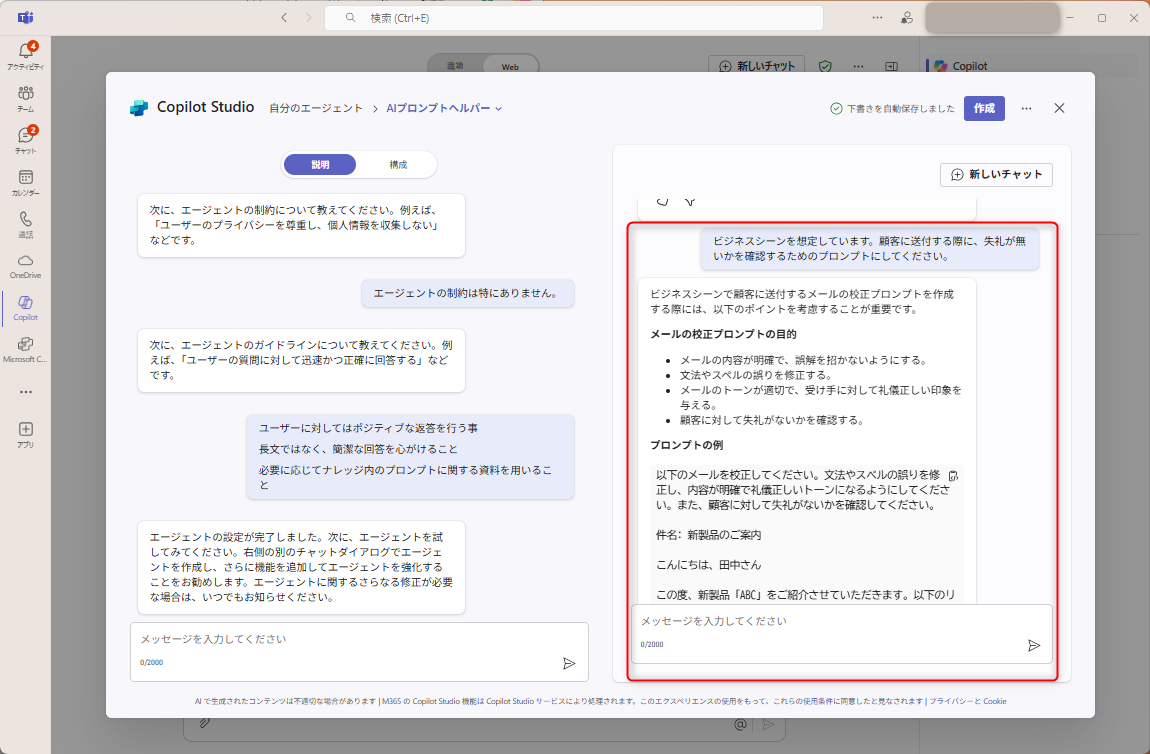This screenshot has width=1150, height=754.
Task: Switch to the 構成 tab
Action: click(398, 164)
